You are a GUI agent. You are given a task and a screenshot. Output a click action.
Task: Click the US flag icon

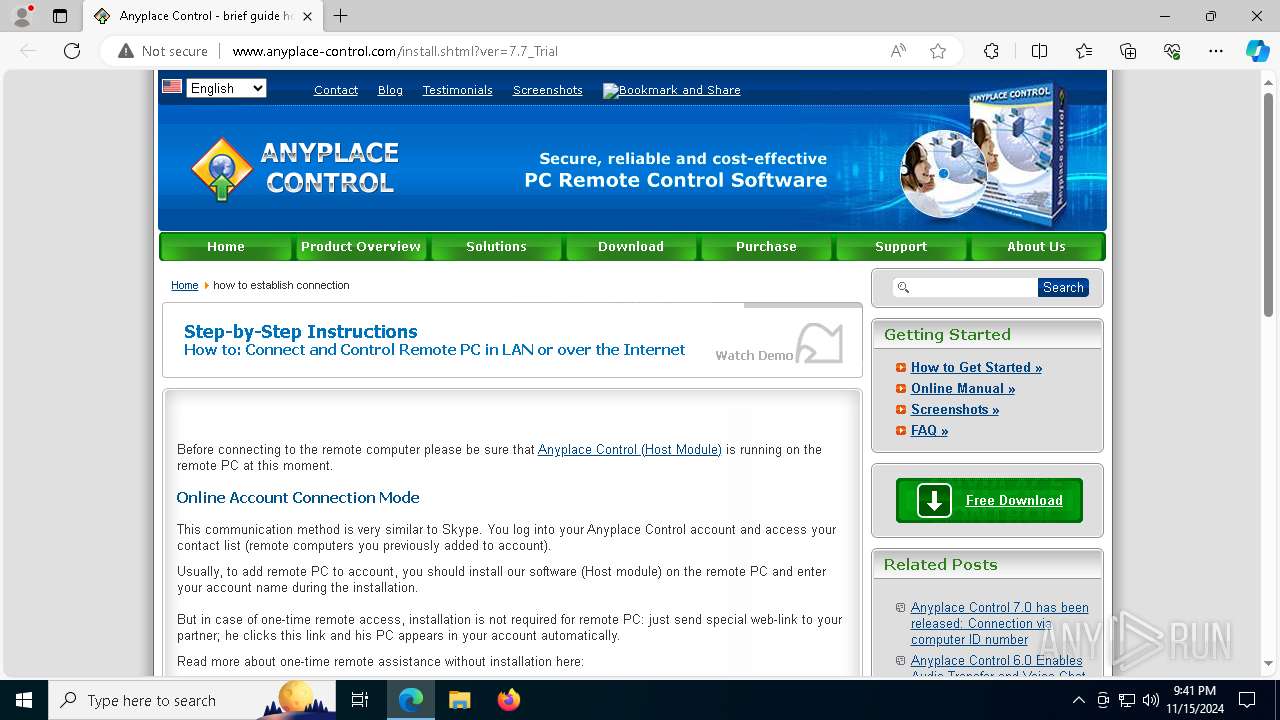[x=172, y=87]
